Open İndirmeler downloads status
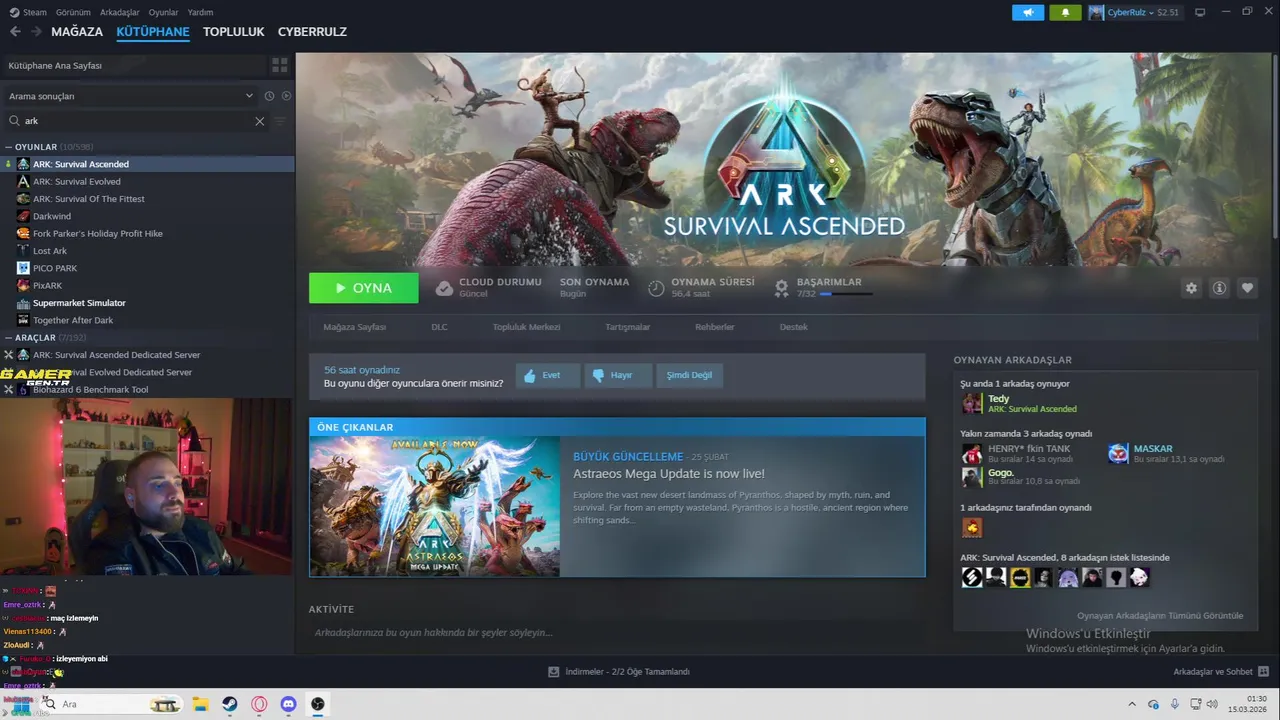This screenshot has width=1280, height=720. pos(619,672)
